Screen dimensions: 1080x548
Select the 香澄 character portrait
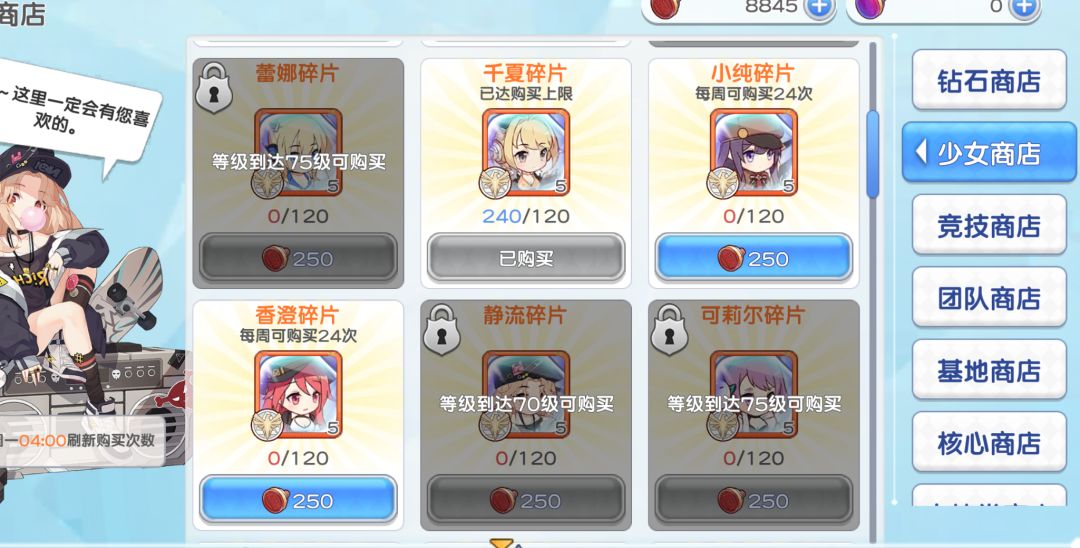[x=298, y=394]
